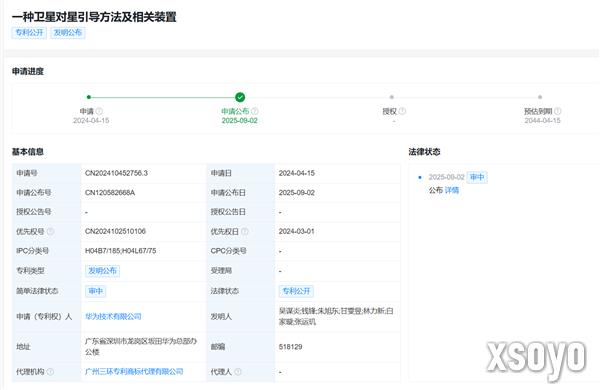Click 2025-09-02 date in legal status list
Screen dimensions: 600x390
point(446,177)
